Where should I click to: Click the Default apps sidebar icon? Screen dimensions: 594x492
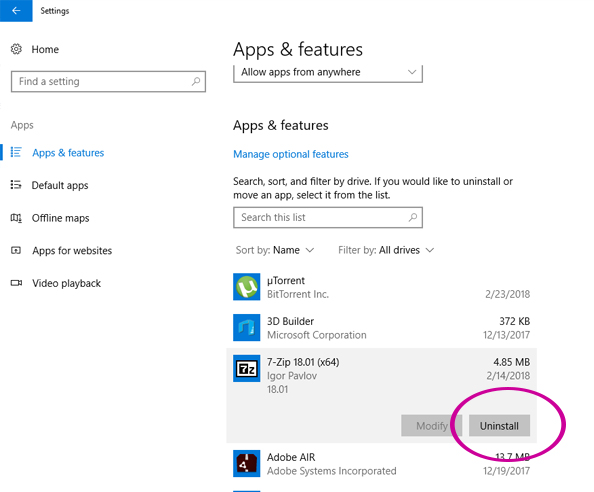tap(16, 185)
